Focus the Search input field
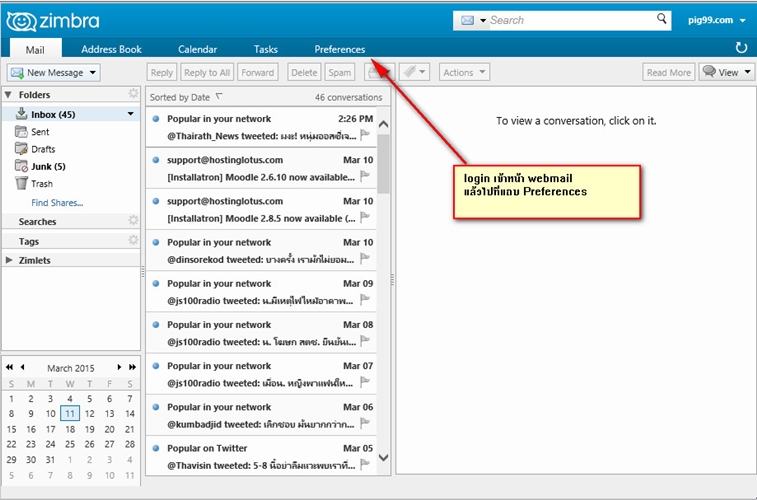 click(572, 20)
